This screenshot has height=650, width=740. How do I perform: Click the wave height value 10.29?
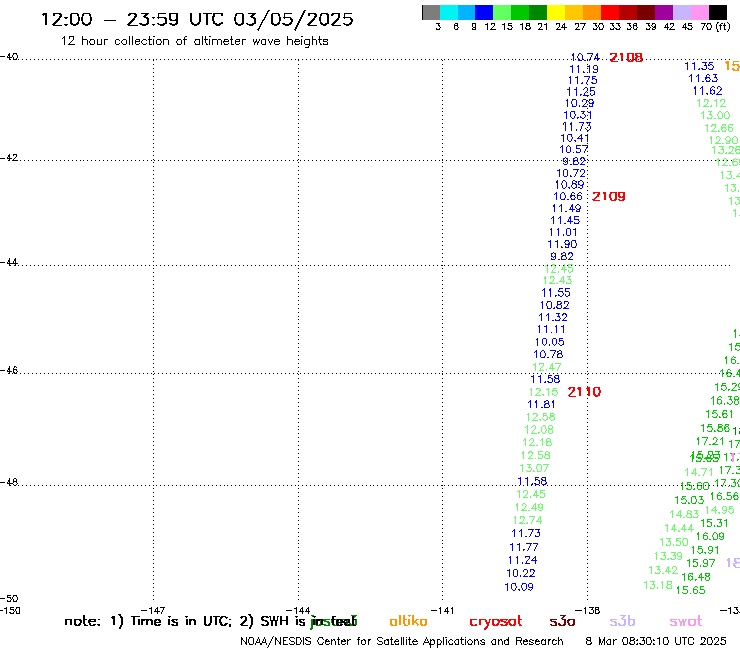pyautogui.click(x=580, y=103)
